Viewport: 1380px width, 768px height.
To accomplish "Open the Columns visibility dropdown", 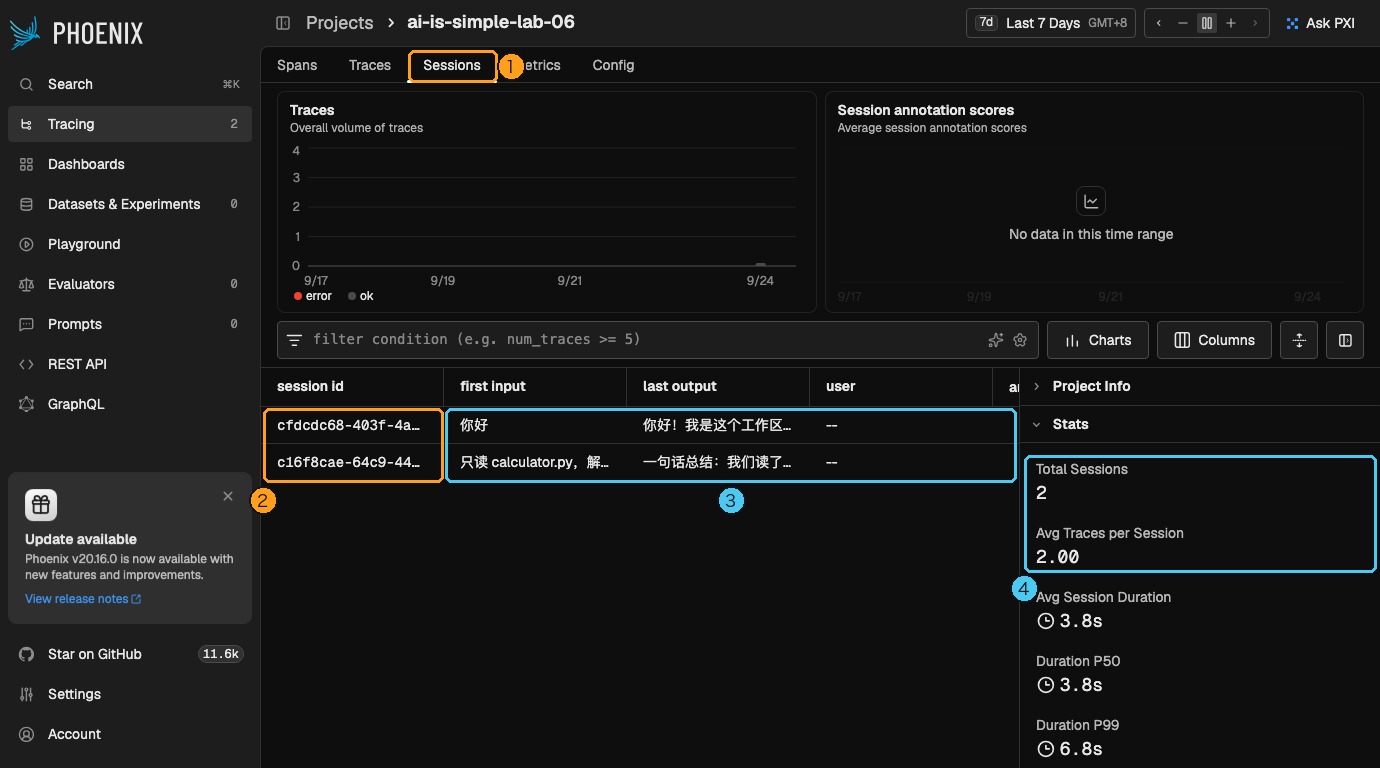I will click(x=1214, y=340).
